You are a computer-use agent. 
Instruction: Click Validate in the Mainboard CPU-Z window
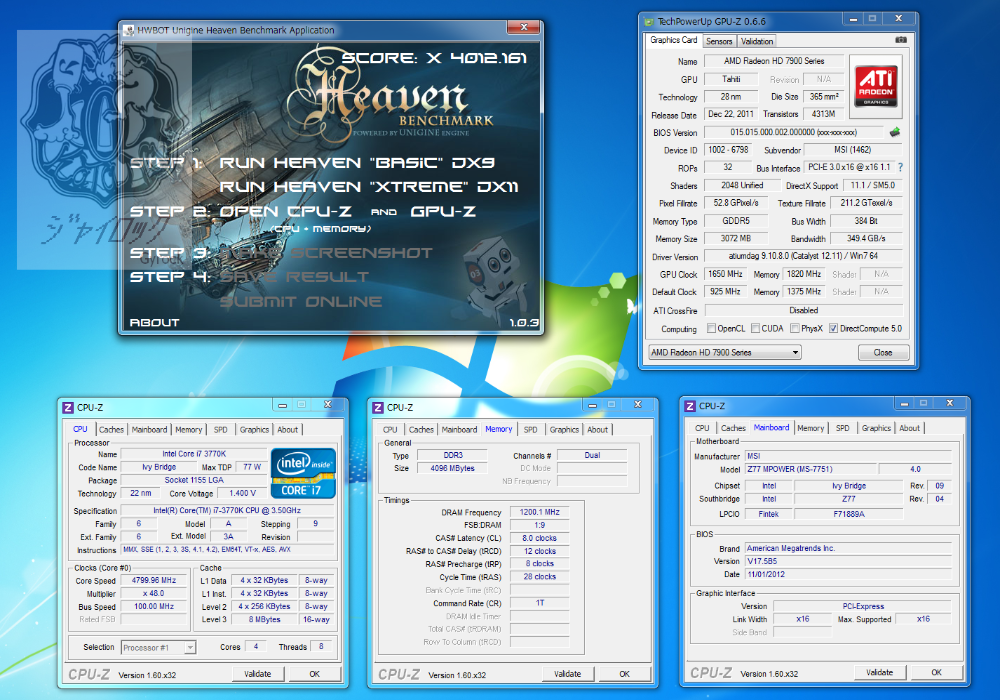[879, 673]
